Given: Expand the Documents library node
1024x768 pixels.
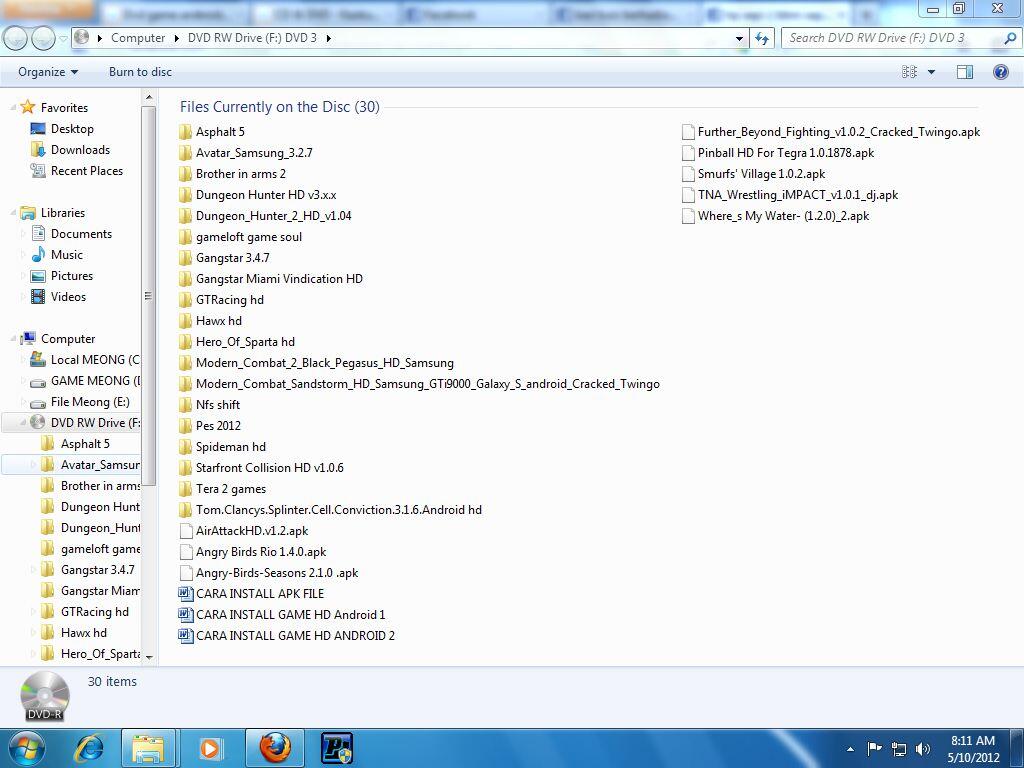Looking at the screenshot, I should (23, 234).
